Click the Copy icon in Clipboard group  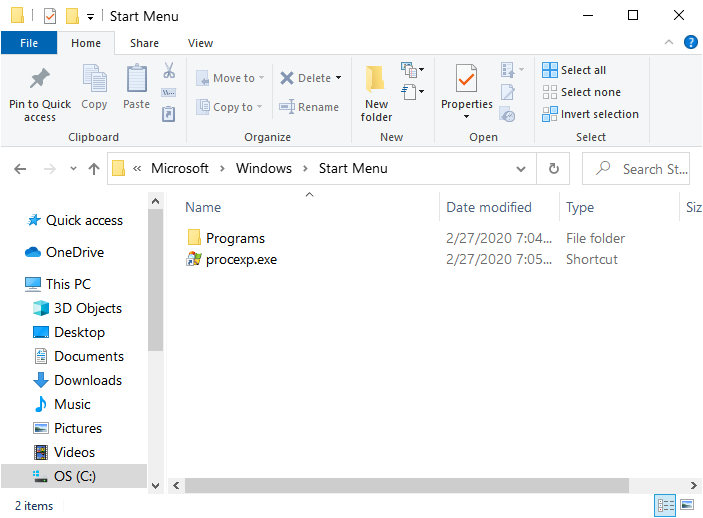(x=94, y=78)
